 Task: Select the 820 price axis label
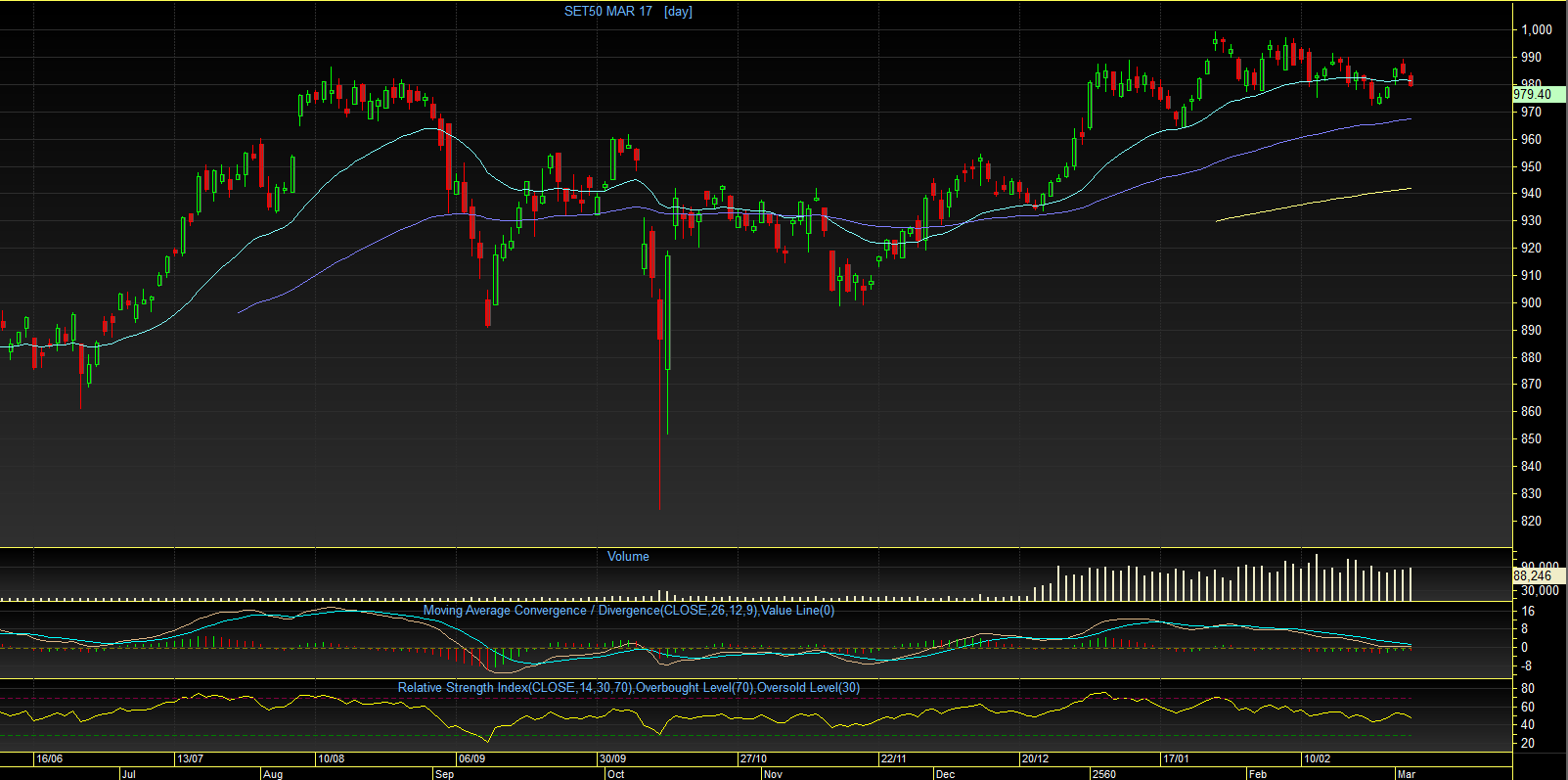coord(1531,522)
